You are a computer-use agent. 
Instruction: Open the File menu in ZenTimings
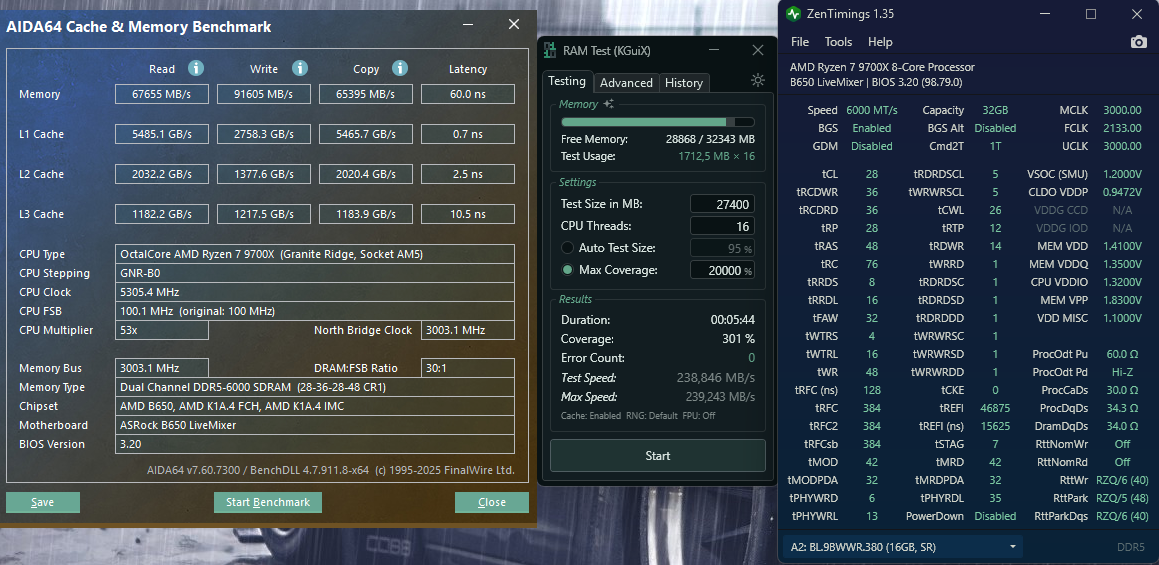800,42
